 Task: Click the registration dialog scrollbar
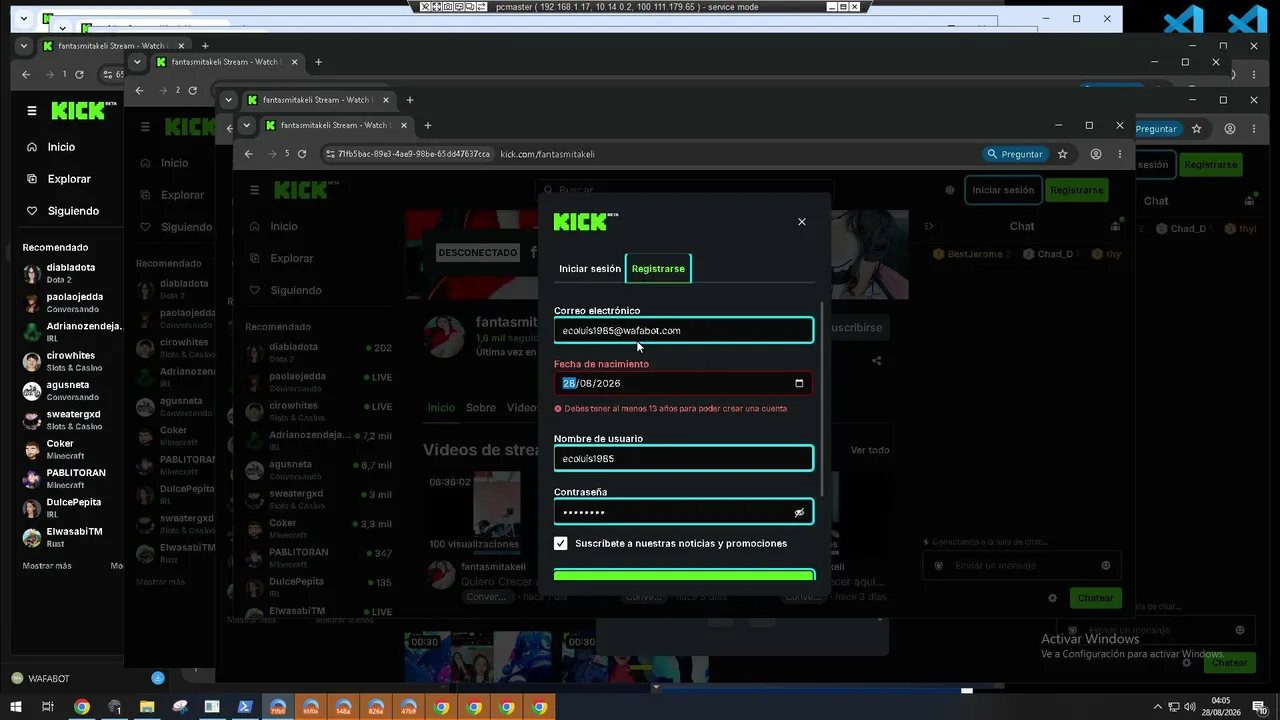[823, 400]
